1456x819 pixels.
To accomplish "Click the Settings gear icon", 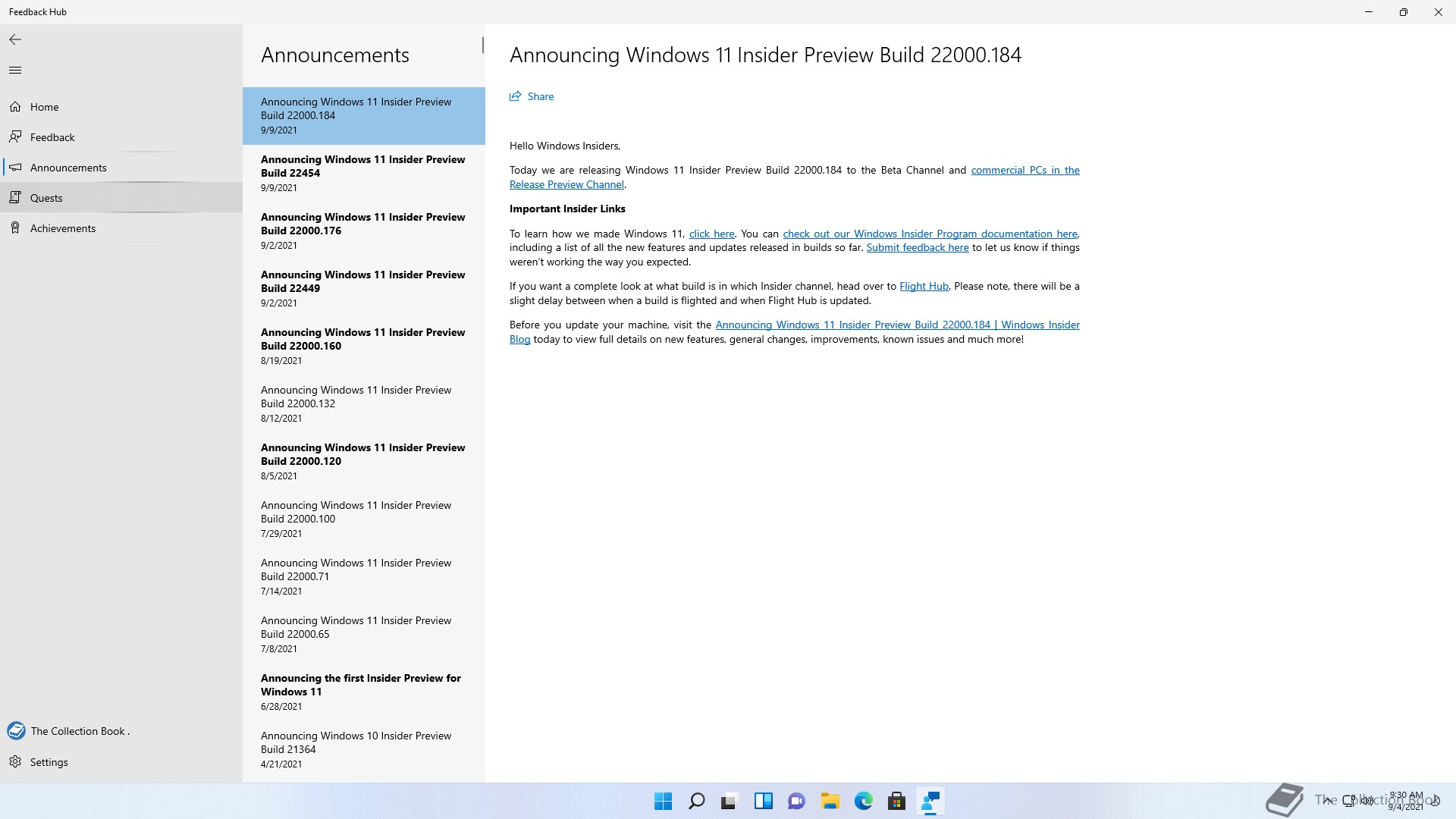I will tap(15, 762).
